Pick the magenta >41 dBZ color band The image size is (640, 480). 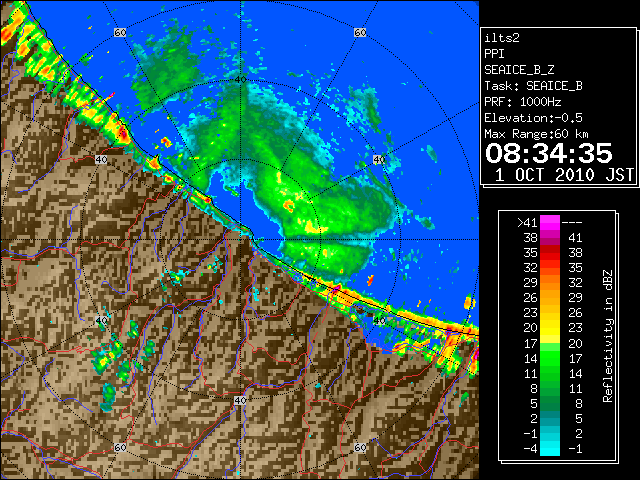point(550,223)
